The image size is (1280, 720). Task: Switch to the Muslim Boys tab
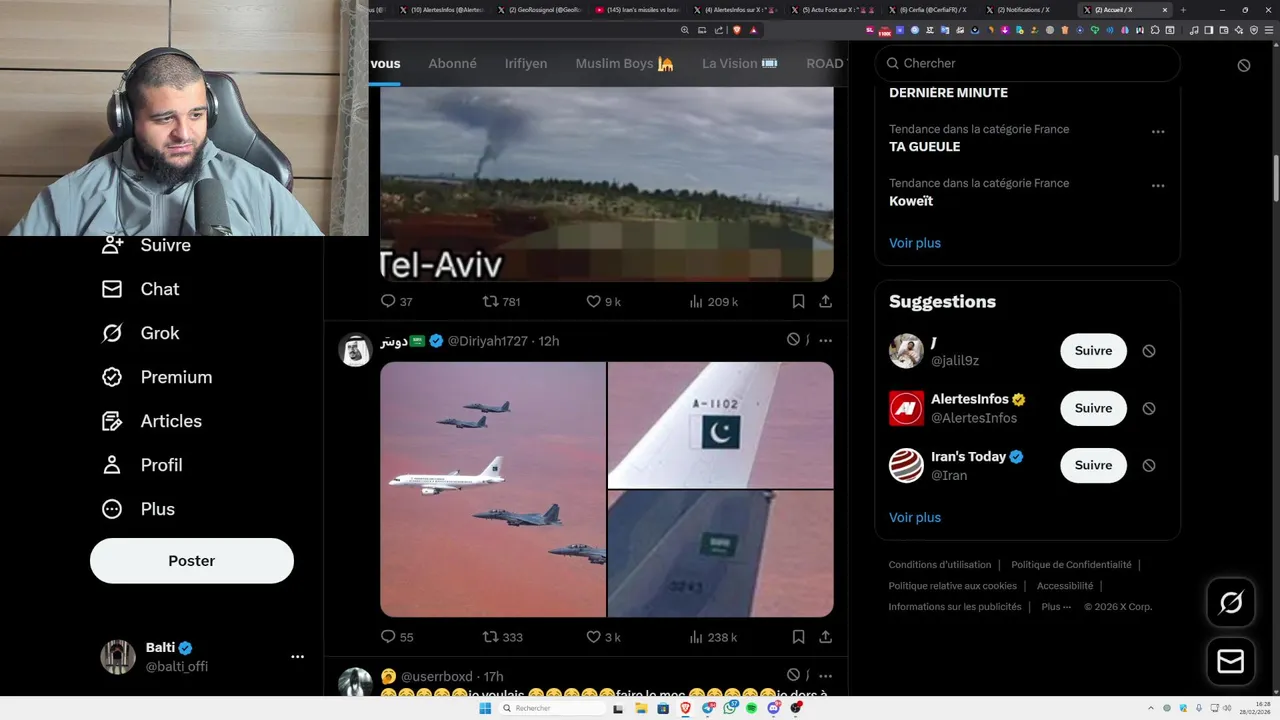point(624,63)
